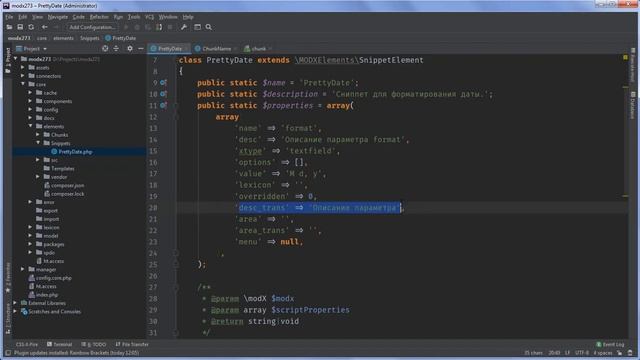
Task: Select index.php in the project tree
Action: [47, 295]
